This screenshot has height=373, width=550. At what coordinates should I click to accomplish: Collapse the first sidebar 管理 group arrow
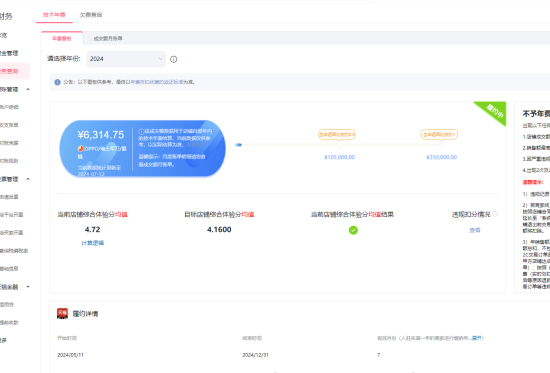[28, 89]
